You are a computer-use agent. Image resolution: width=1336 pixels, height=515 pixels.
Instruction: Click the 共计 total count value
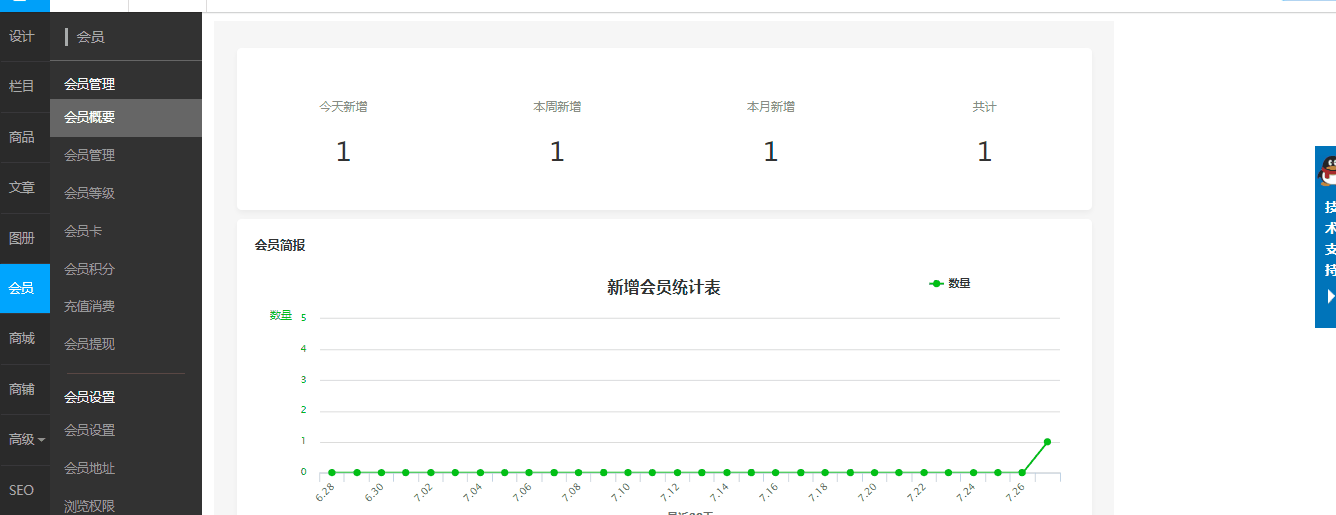point(985,152)
